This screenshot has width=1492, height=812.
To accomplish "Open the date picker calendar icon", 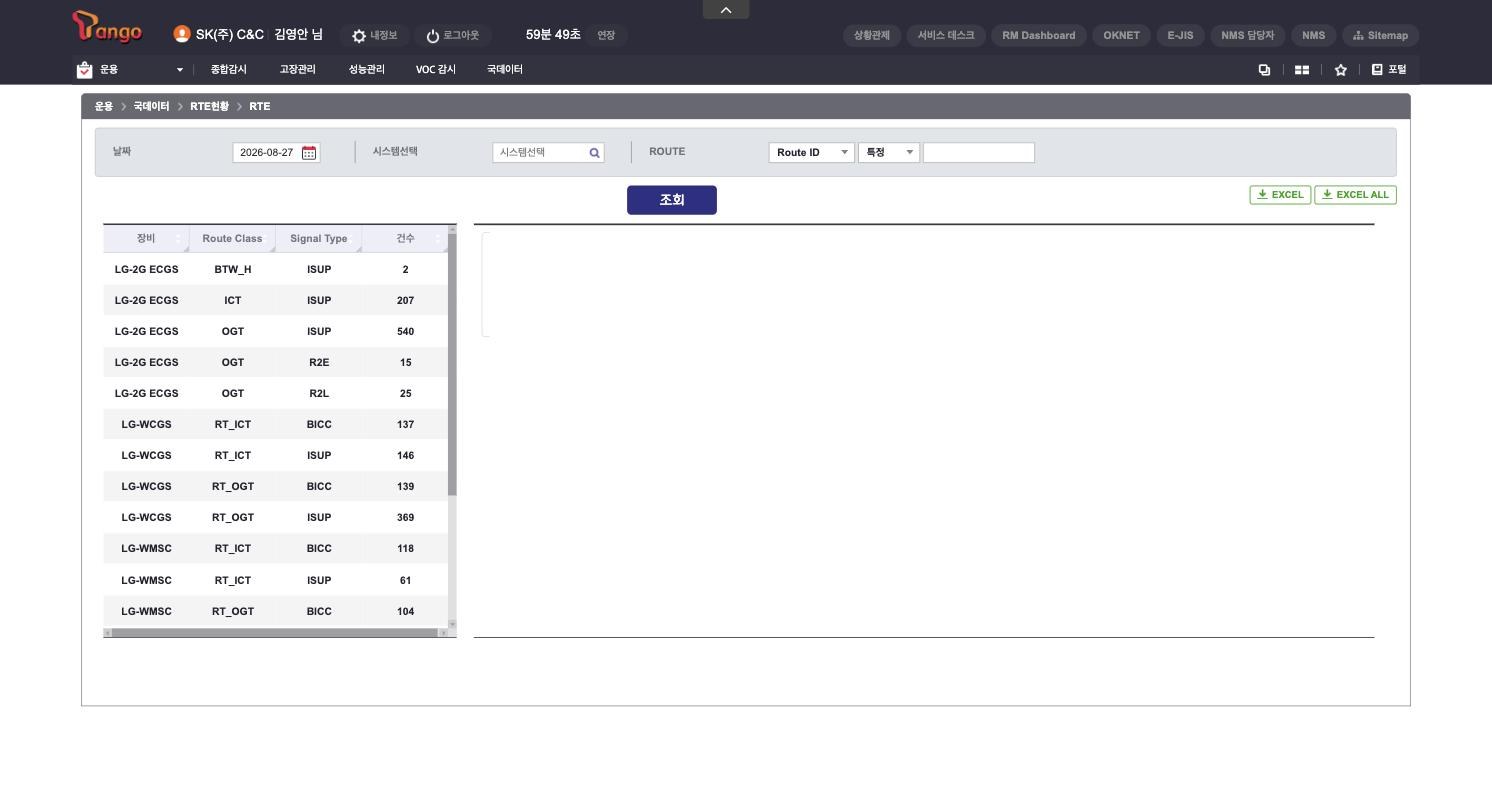I will (309, 153).
